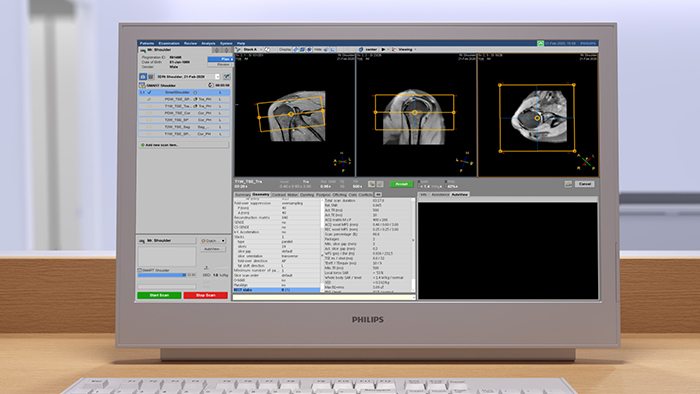Click the icon right of Stack A dropdown
Viewport: 700px width, 394px height.
tap(267, 50)
